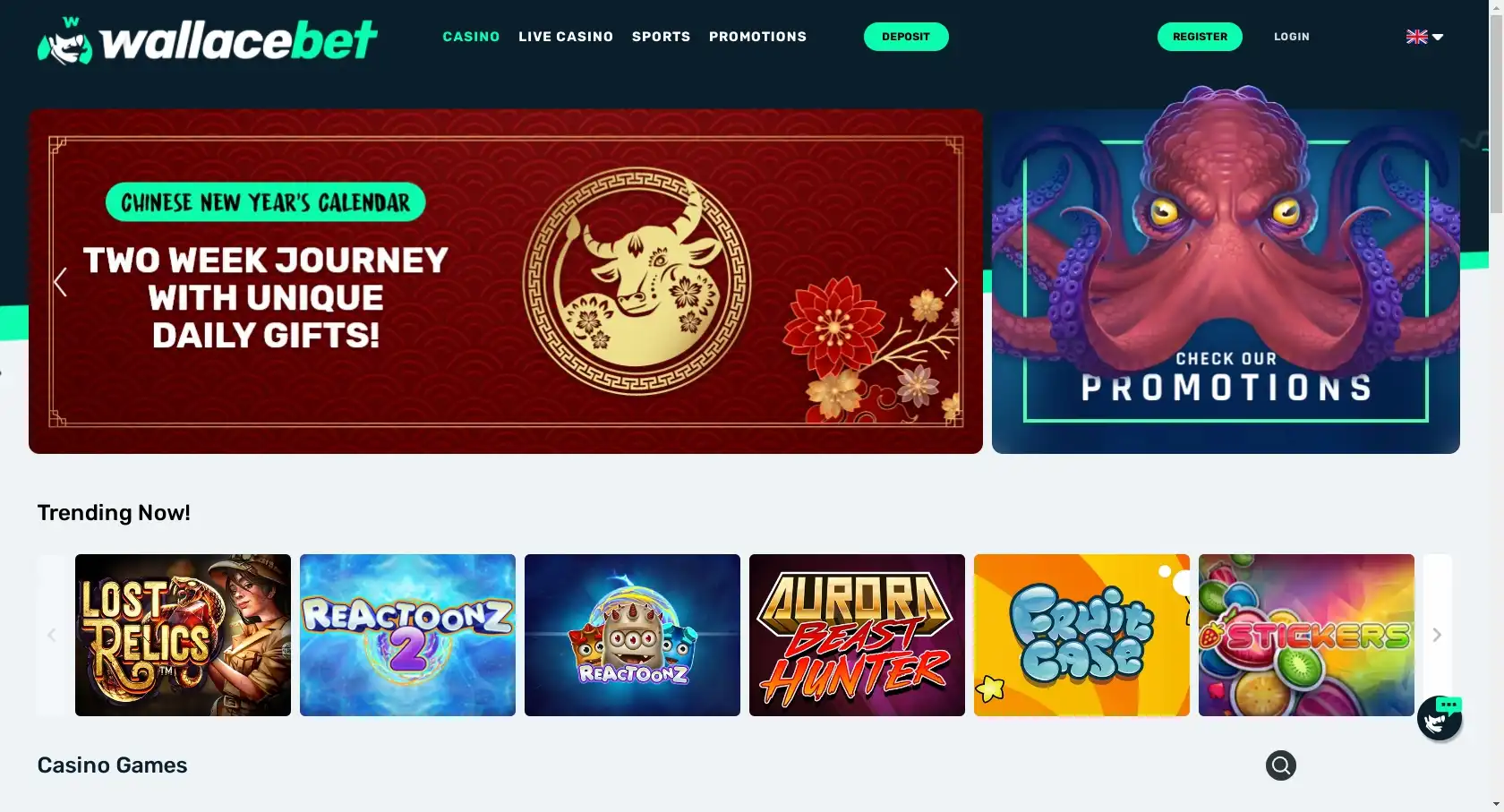Show previous trending games arrow
This screenshot has width=1504, height=812.
point(51,635)
